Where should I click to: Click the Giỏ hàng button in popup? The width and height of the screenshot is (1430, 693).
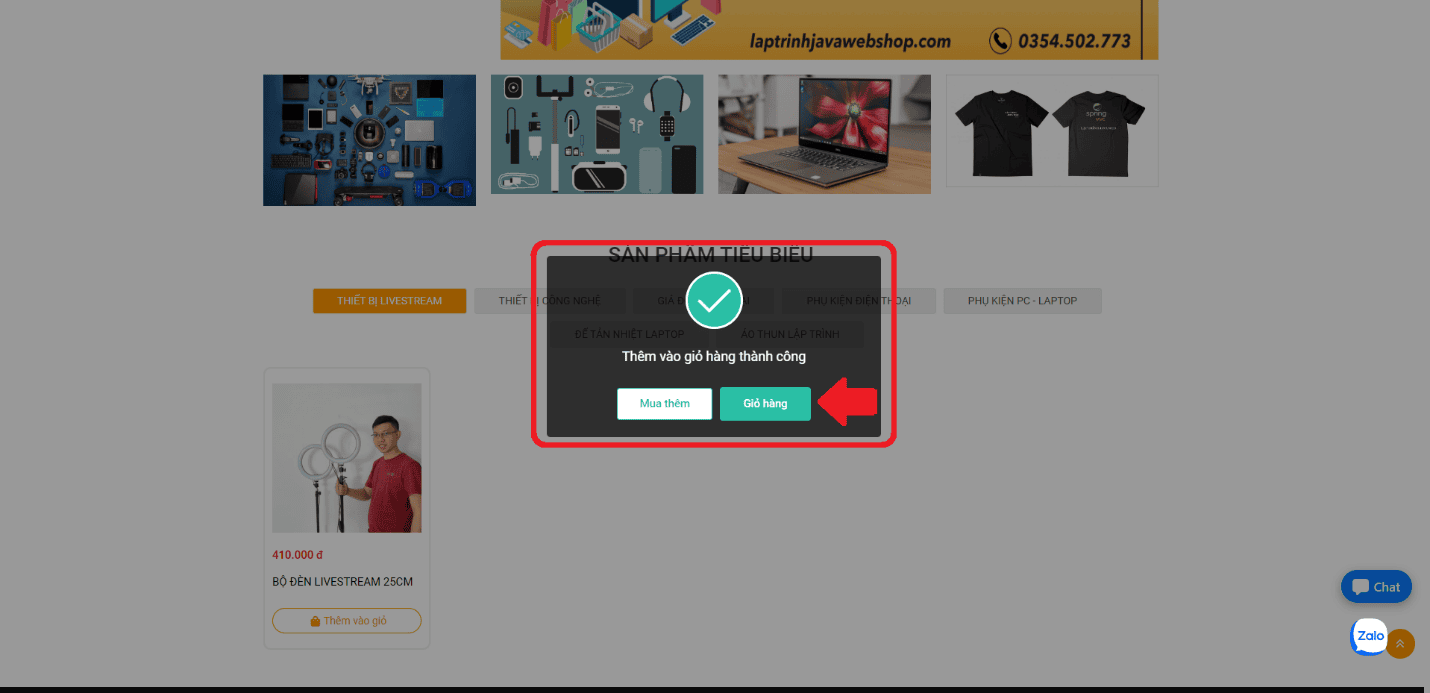coord(765,404)
